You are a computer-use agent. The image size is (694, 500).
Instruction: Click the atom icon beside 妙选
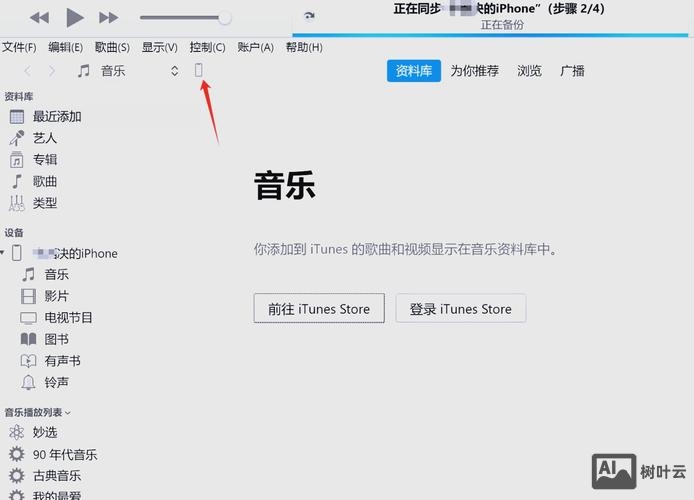(17, 432)
